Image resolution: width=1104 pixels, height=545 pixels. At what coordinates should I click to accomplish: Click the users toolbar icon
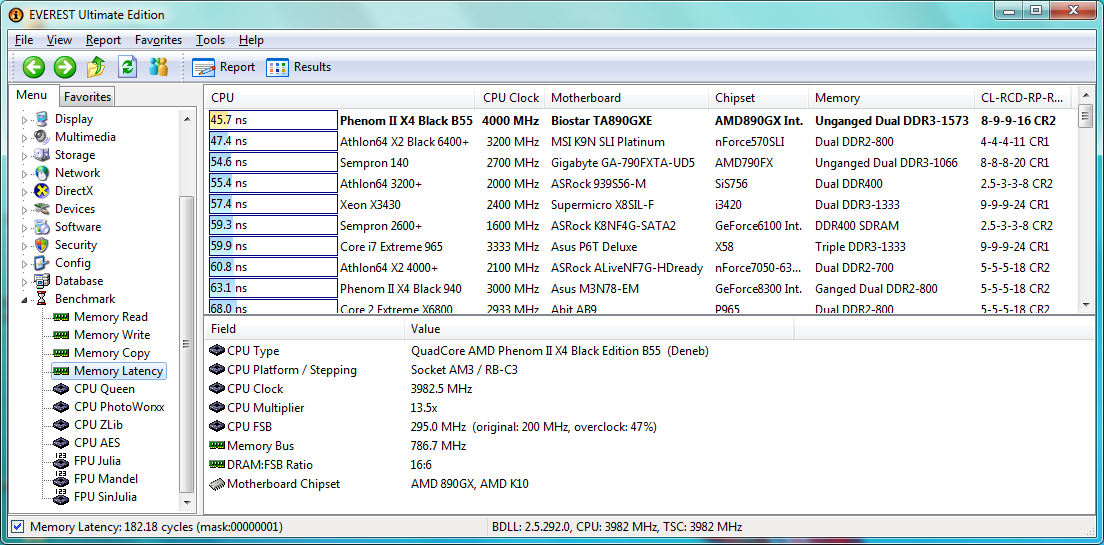click(x=159, y=67)
